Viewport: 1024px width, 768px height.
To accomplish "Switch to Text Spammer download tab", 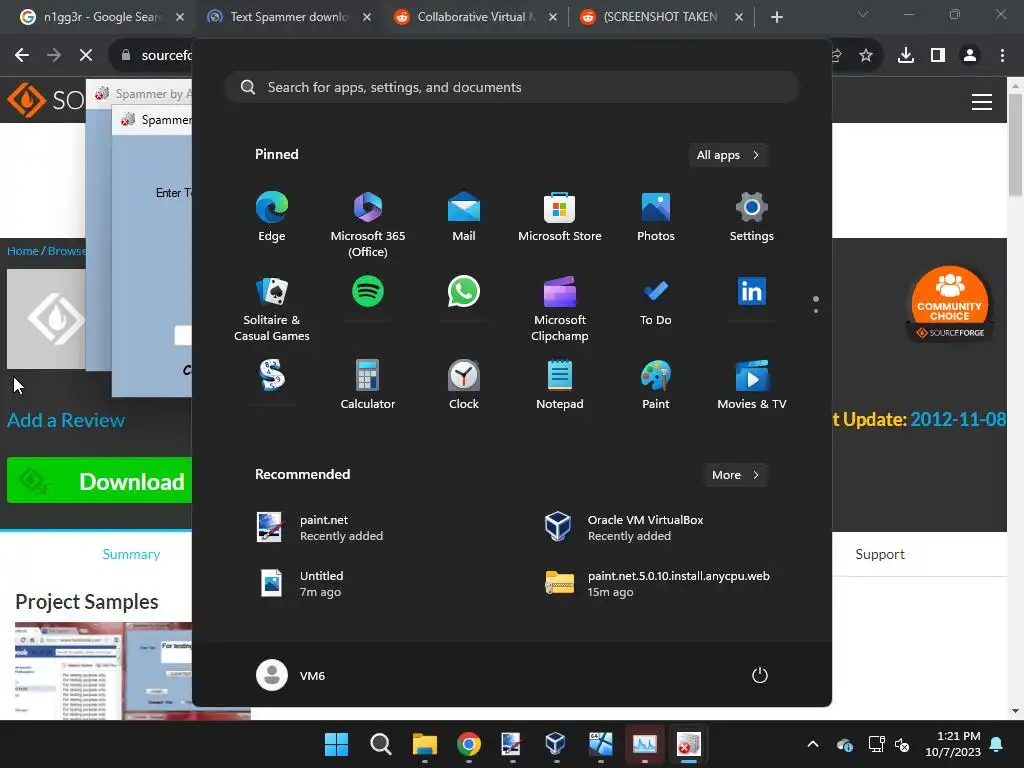I will pyautogui.click(x=289, y=17).
